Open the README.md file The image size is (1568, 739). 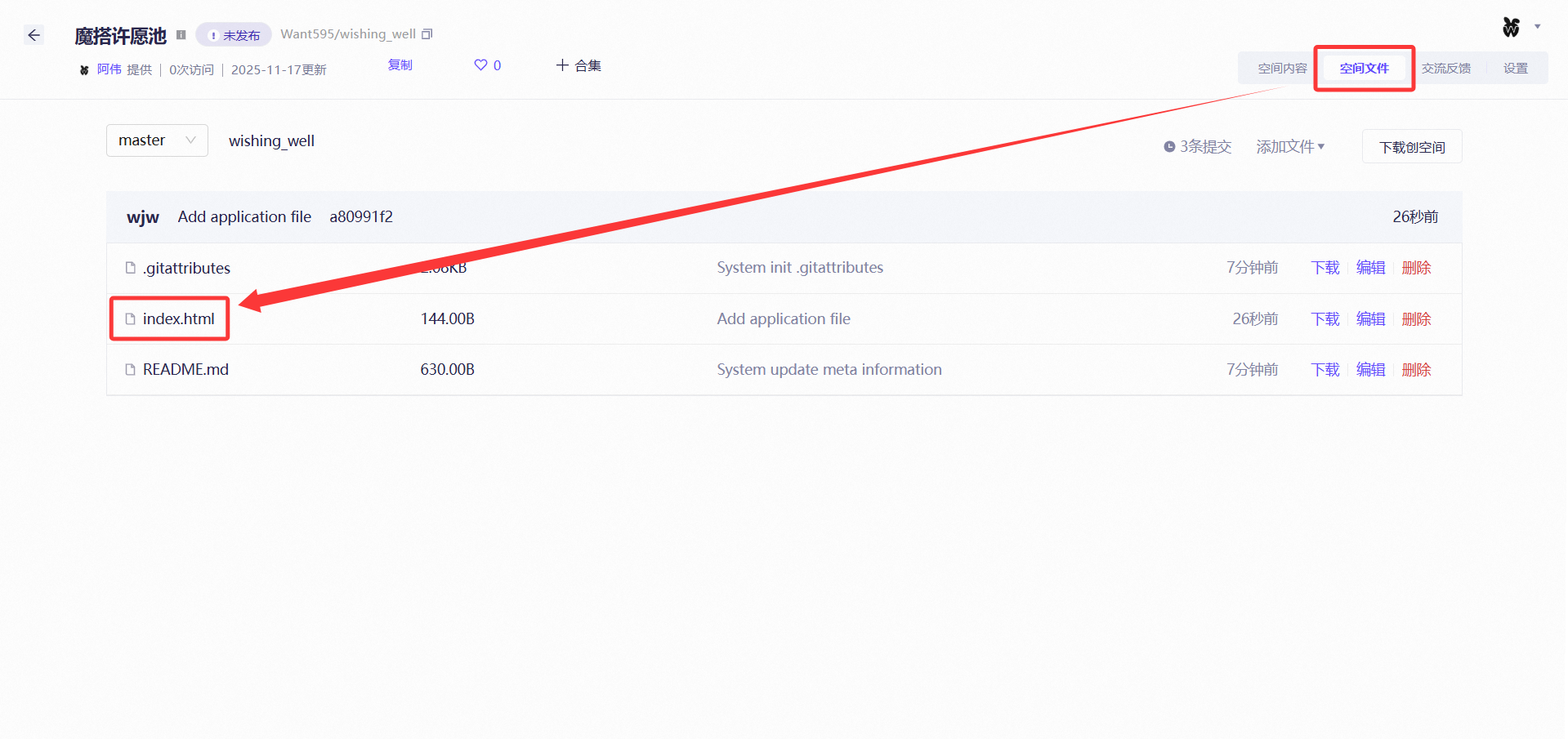click(185, 370)
